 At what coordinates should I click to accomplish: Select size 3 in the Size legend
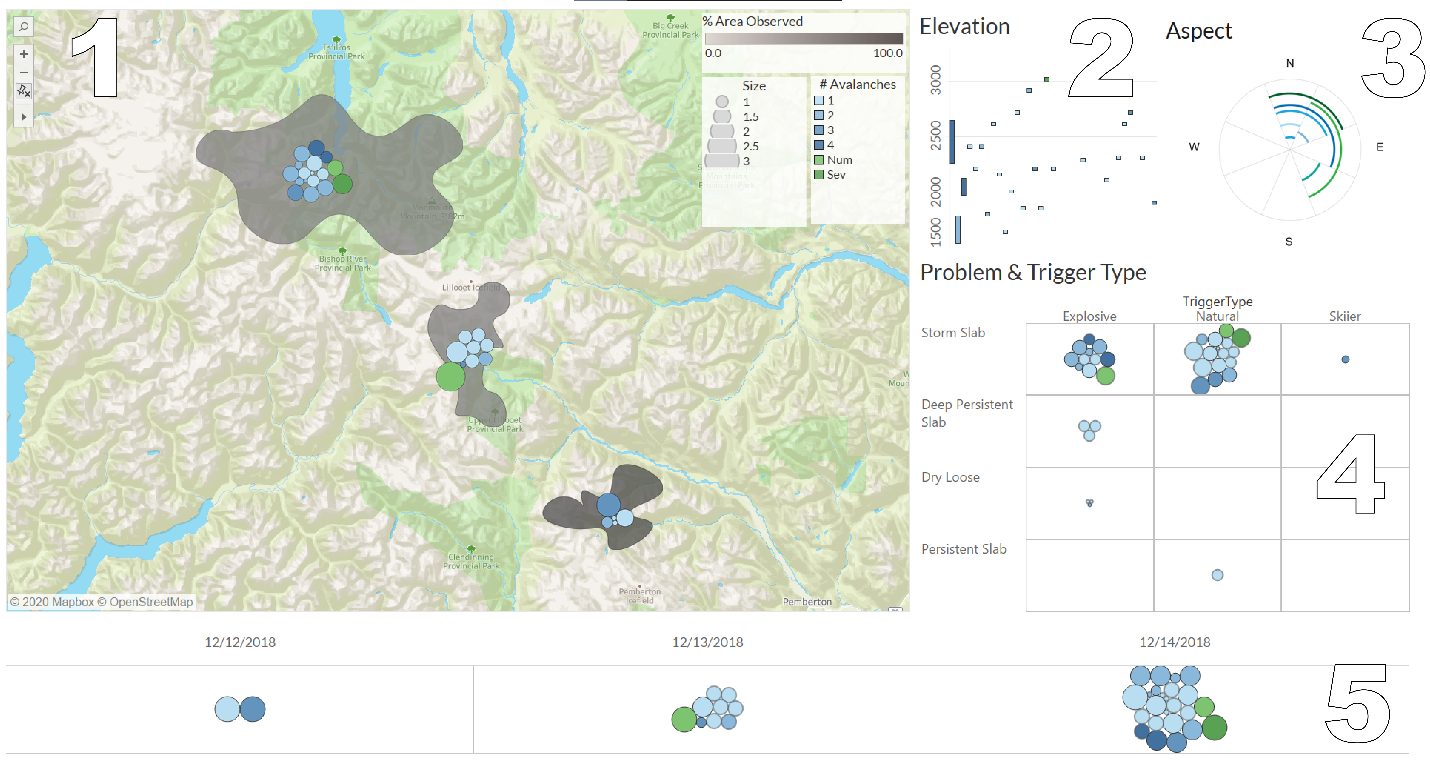point(721,159)
